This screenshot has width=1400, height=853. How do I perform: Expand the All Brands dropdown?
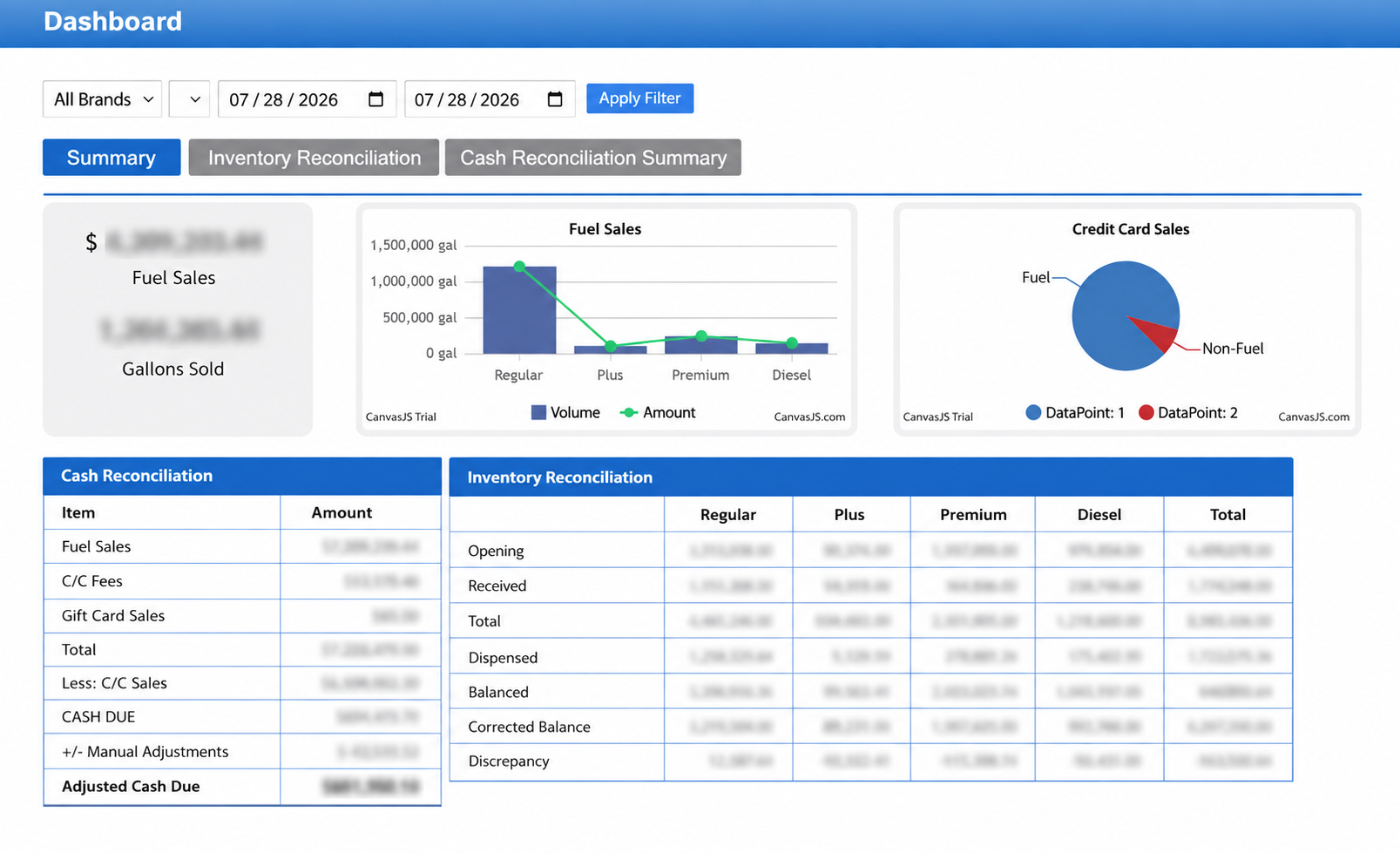point(102,99)
